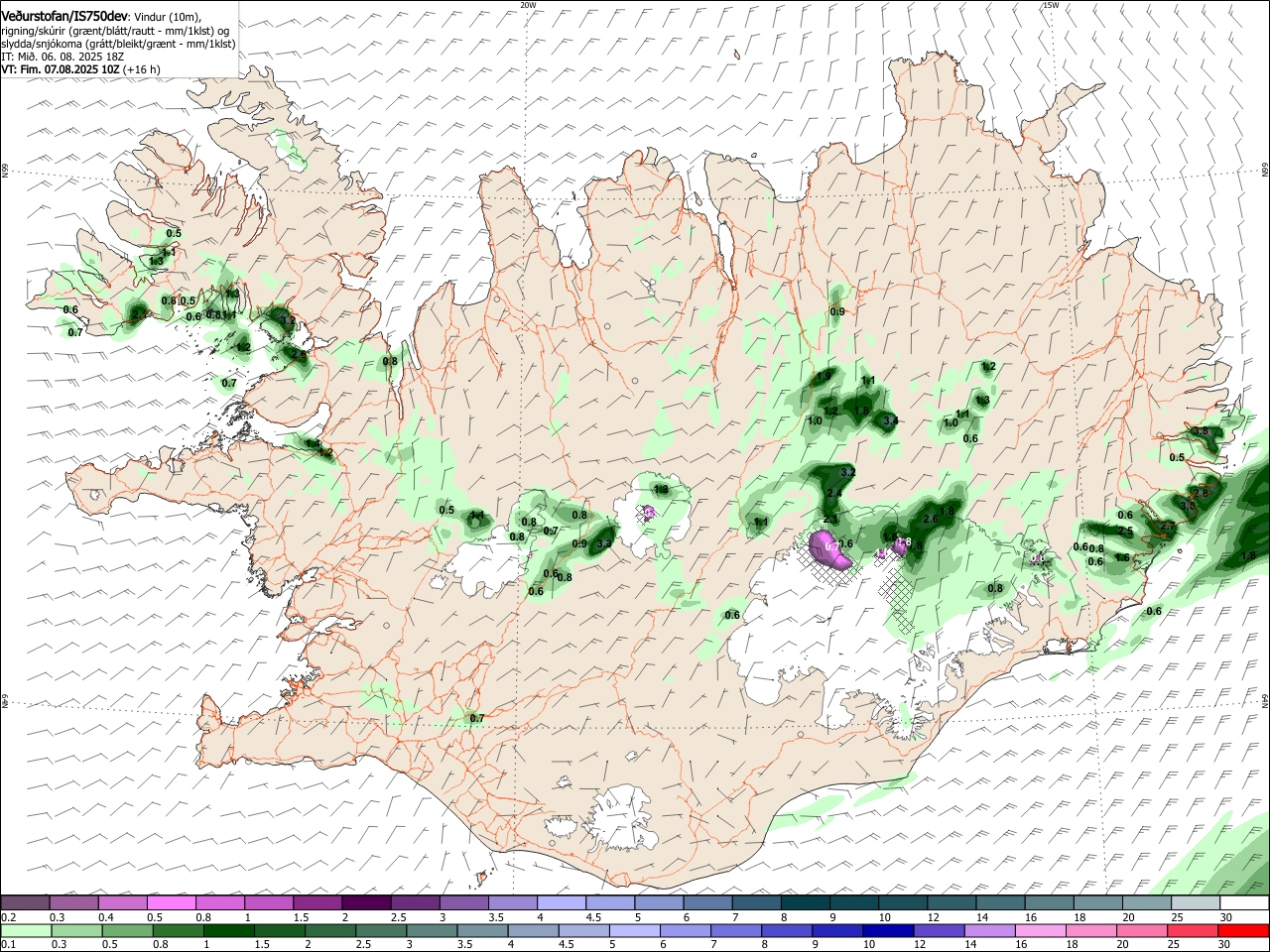The image size is (1270, 952).
Task: Select the dark navy 10–12 rain legend swatch
Action: 887,930
